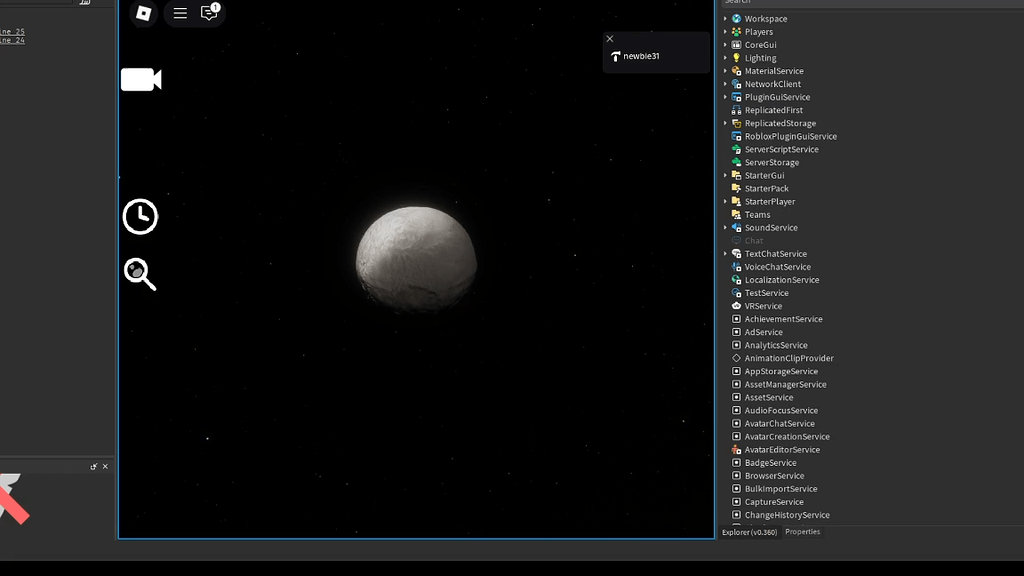Click the white video camera icon
The image size is (1024, 576).
point(141,80)
